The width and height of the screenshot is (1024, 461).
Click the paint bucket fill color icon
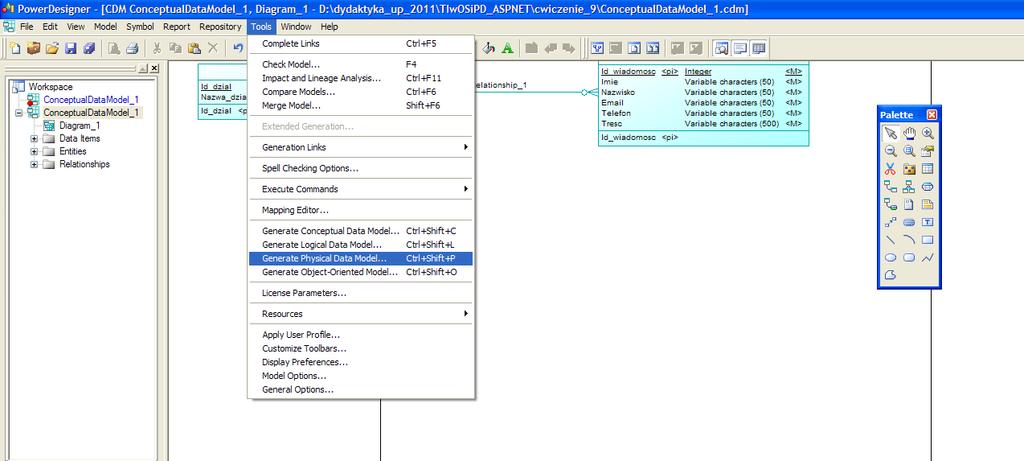click(488, 48)
